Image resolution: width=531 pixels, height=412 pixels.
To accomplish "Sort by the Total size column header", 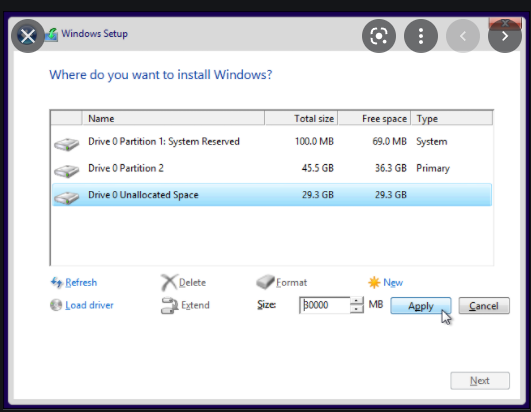I will pos(301,118).
